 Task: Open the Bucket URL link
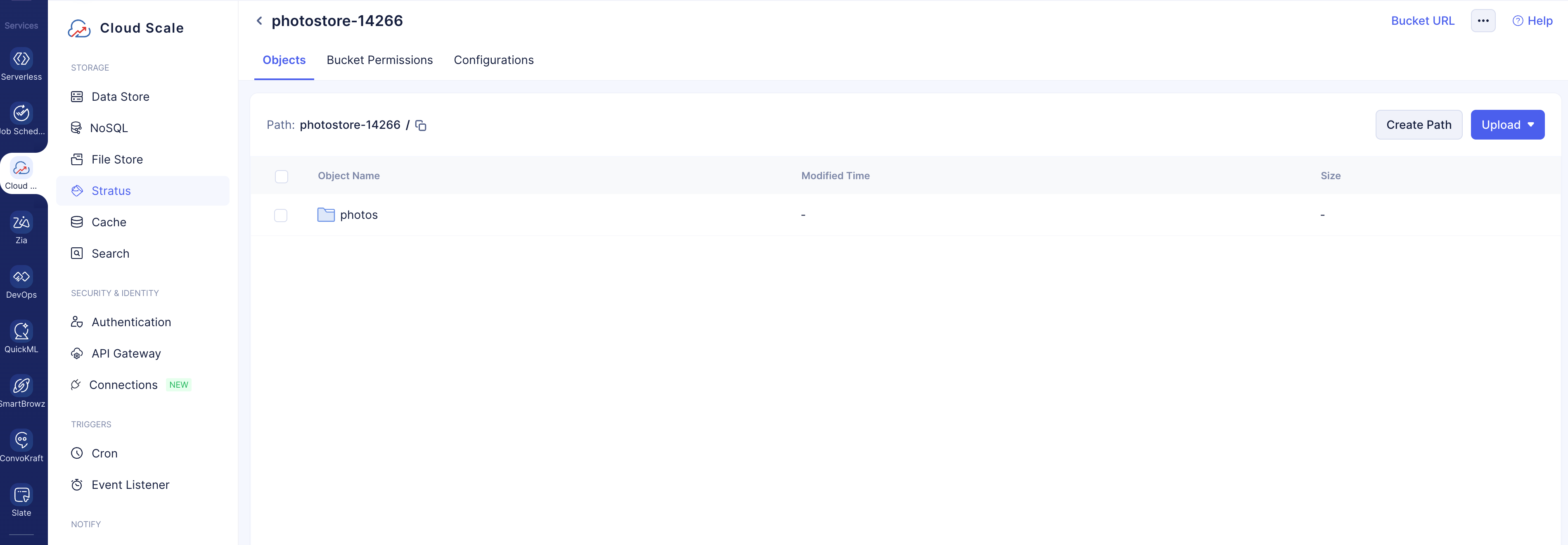pos(1422,21)
